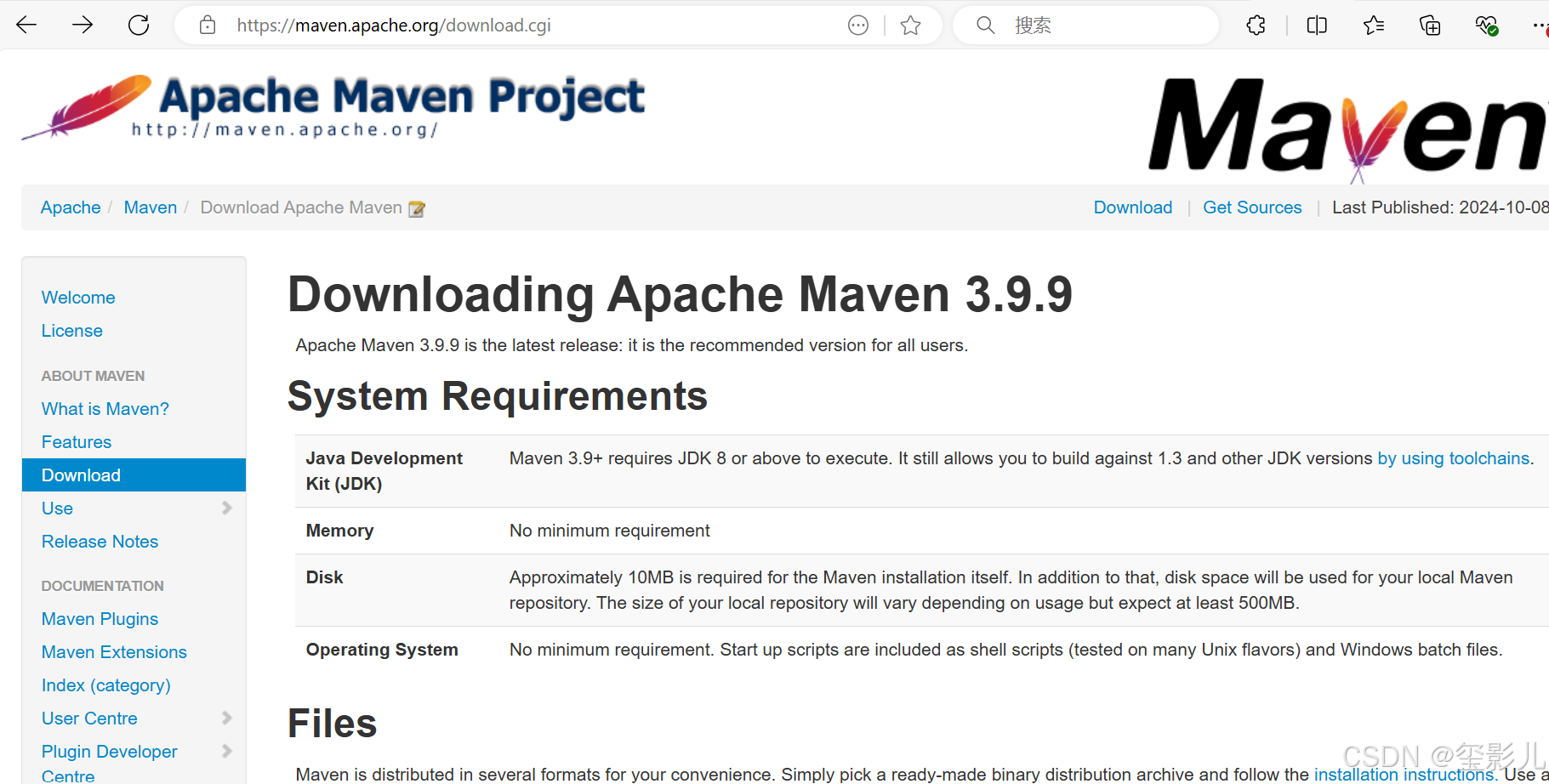The width and height of the screenshot is (1549, 784).
Task: Click 'No minimum requirement' memory value
Action: 609,531
